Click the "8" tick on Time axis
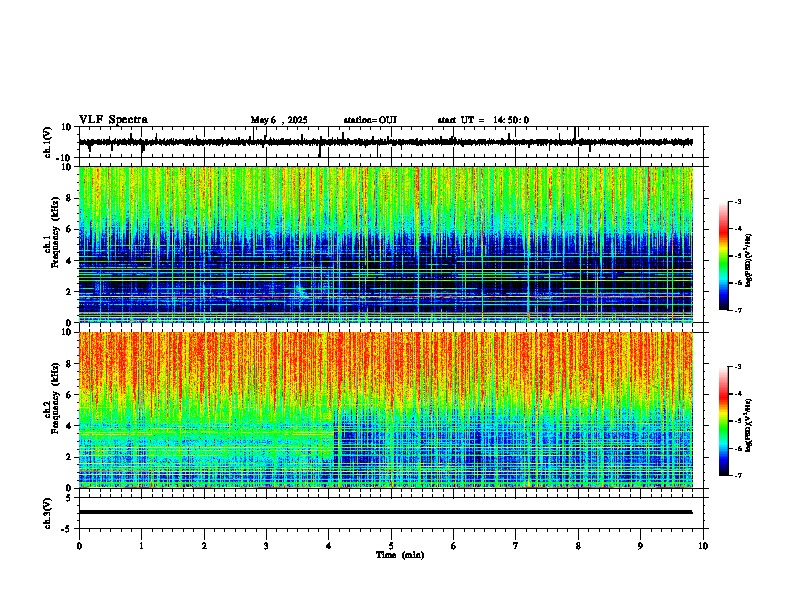The height and width of the screenshot is (612, 792). pos(578,546)
